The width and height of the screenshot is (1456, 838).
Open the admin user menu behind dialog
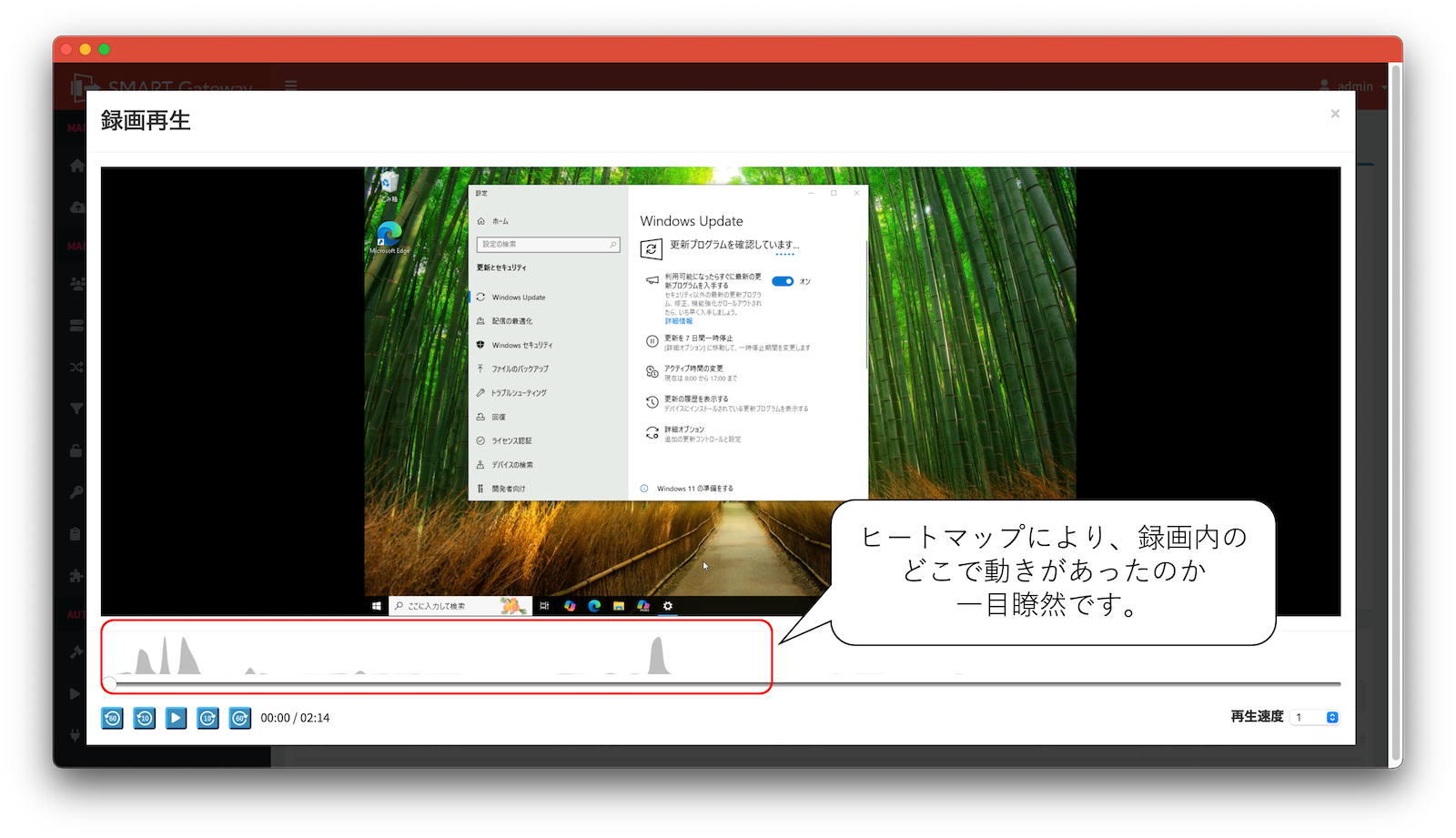click(1353, 86)
